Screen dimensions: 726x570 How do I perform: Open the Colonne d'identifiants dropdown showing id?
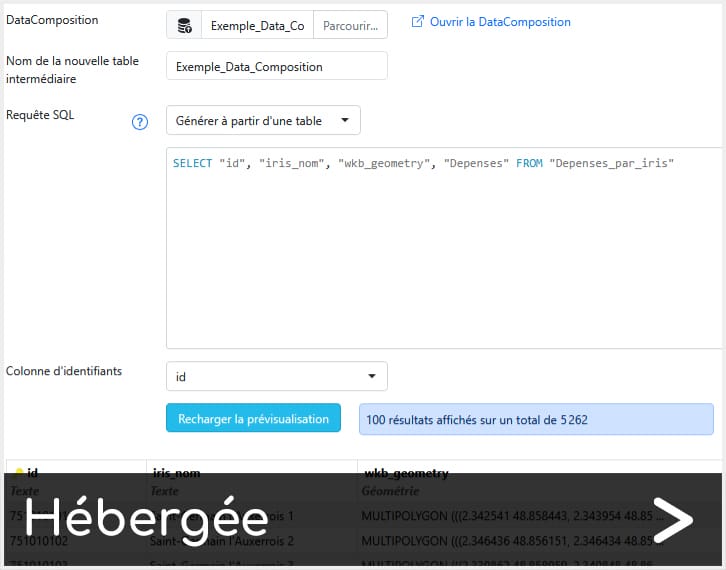[x=276, y=377]
